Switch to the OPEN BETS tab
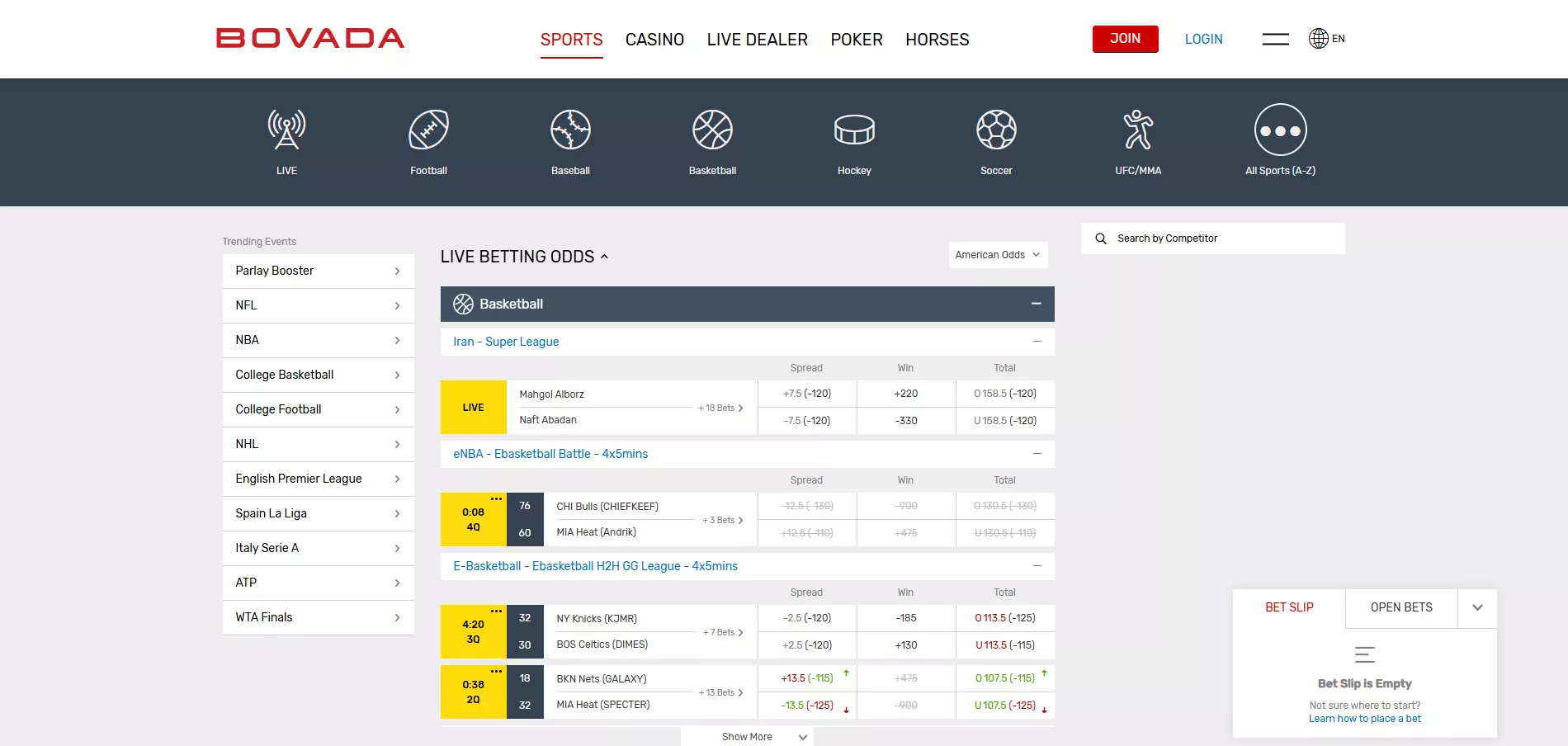This screenshot has width=1568, height=746. coord(1401,607)
